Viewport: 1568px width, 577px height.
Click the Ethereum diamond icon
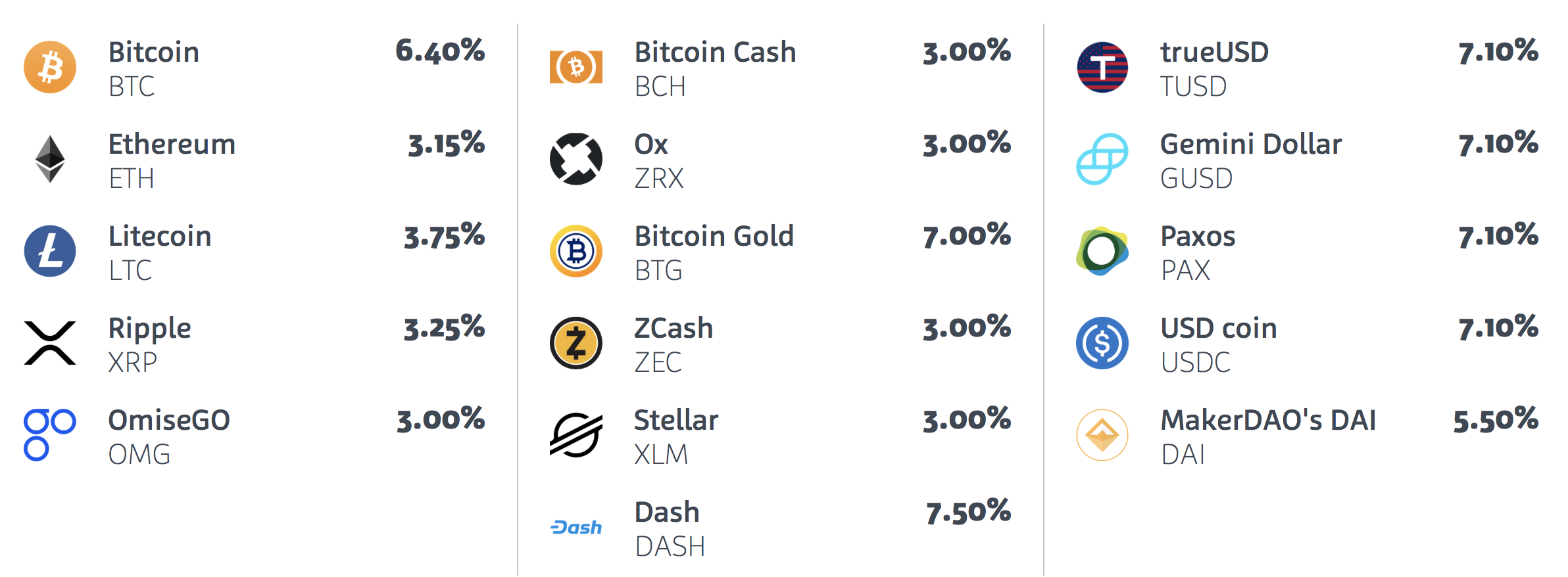(x=50, y=159)
